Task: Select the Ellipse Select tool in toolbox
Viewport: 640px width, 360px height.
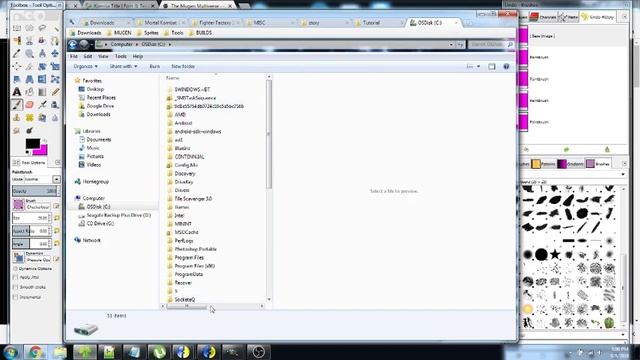Action: click(29, 28)
